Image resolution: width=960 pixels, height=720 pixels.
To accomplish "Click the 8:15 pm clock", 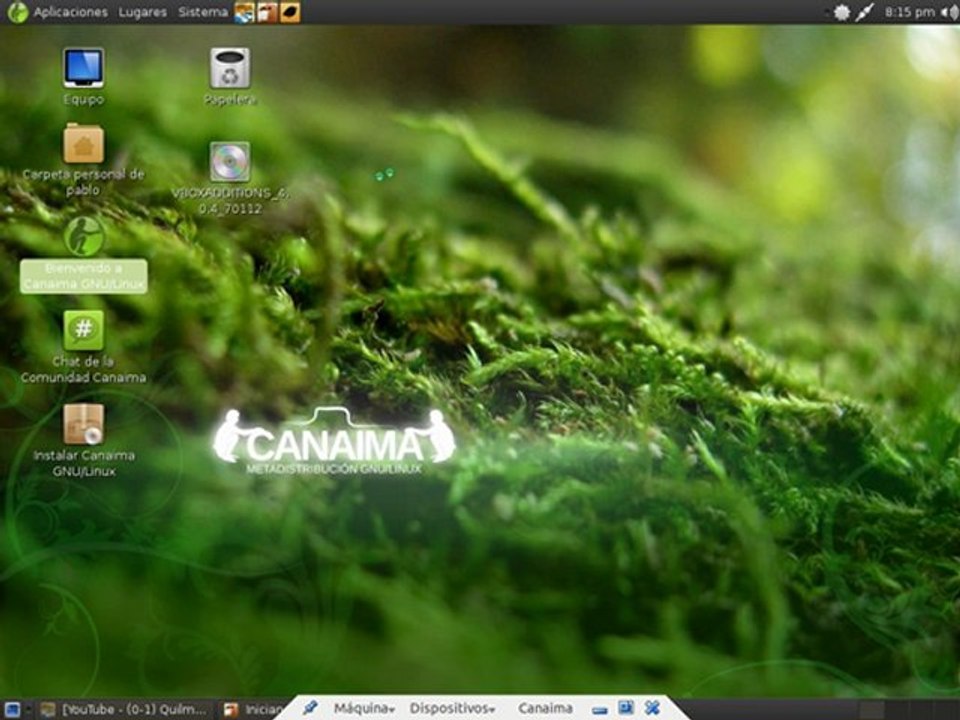I will [x=909, y=12].
